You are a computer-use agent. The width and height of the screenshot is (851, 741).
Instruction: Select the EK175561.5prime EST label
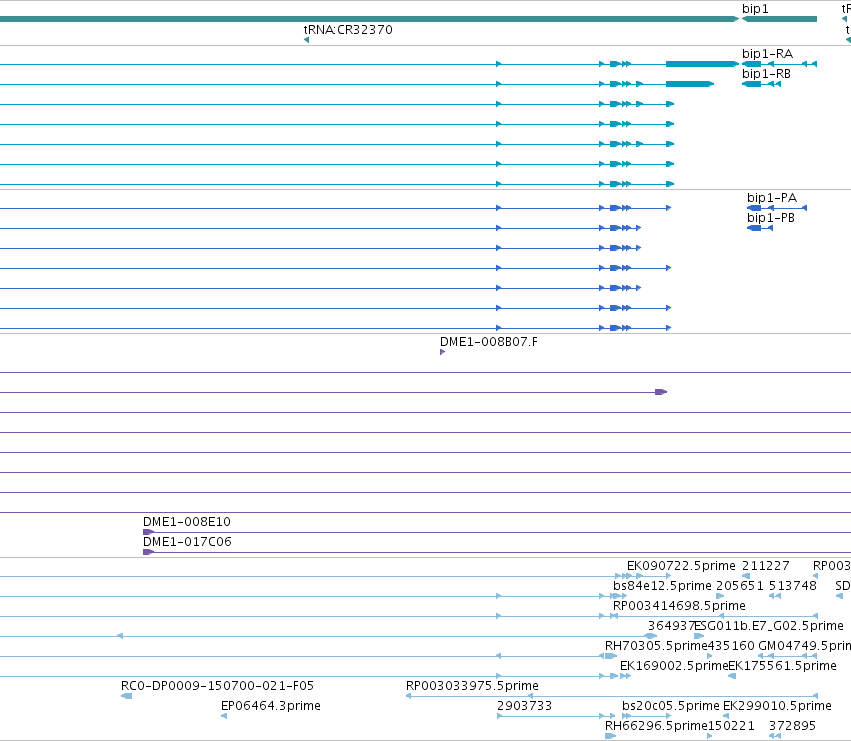(x=782, y=666)
